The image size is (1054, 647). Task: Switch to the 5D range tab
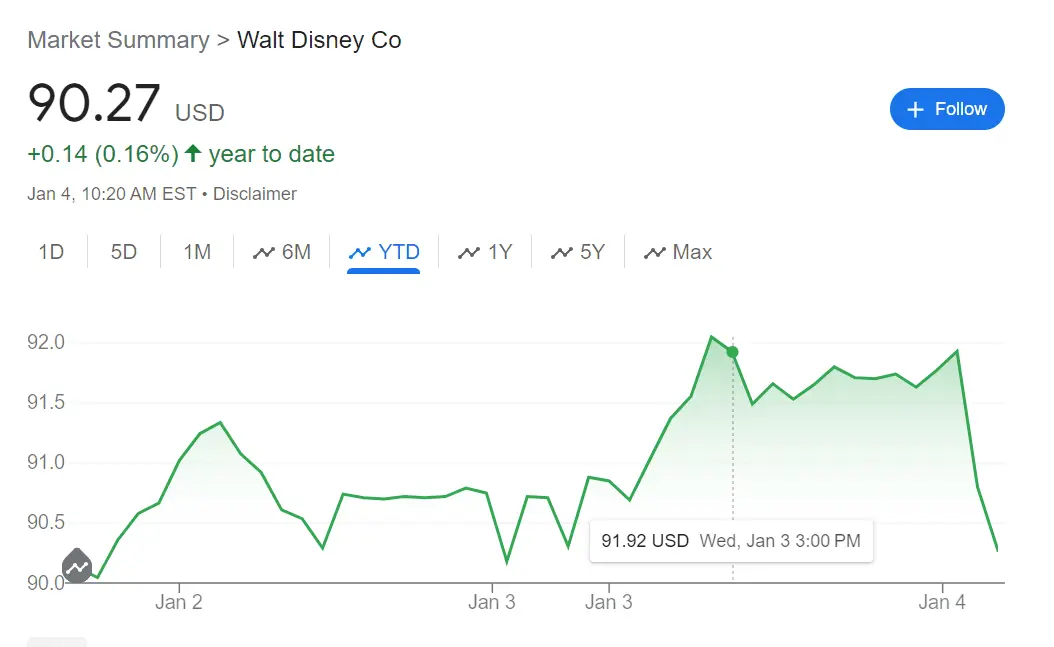(x=124, y=252)
